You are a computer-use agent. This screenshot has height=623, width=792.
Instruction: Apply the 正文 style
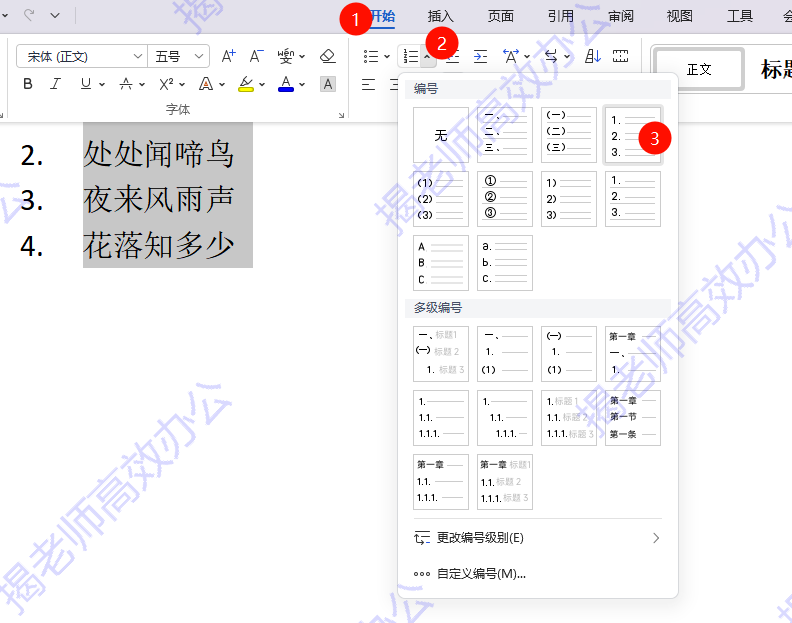(x=699, y=69)
